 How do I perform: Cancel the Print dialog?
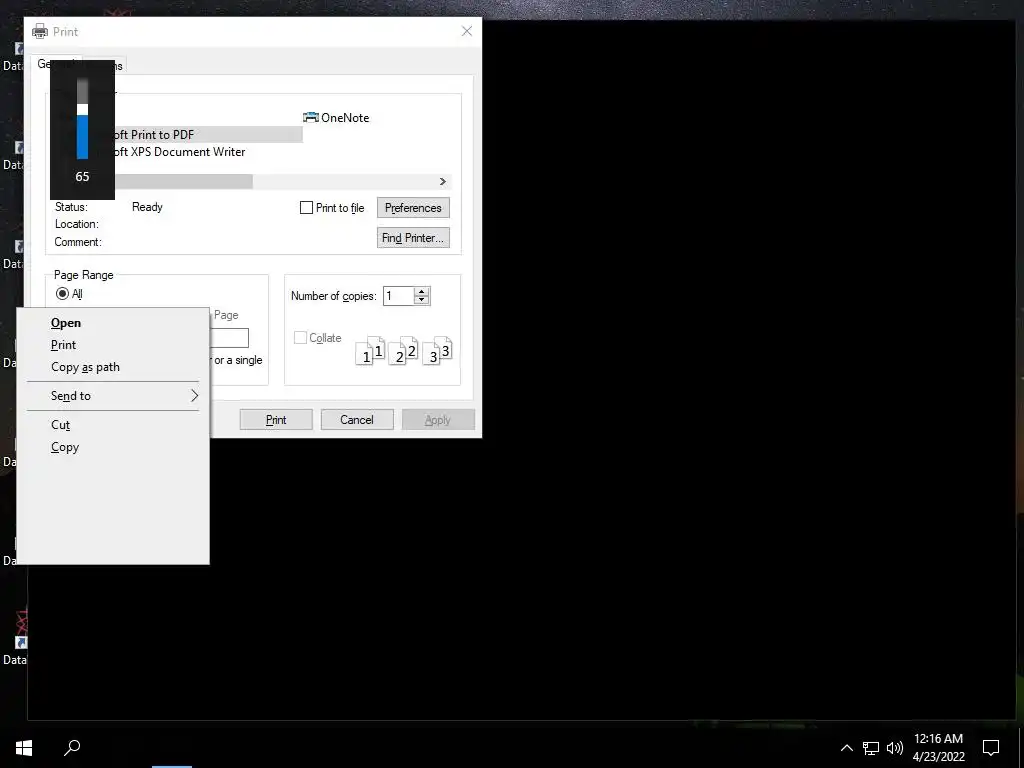(357, 420)
